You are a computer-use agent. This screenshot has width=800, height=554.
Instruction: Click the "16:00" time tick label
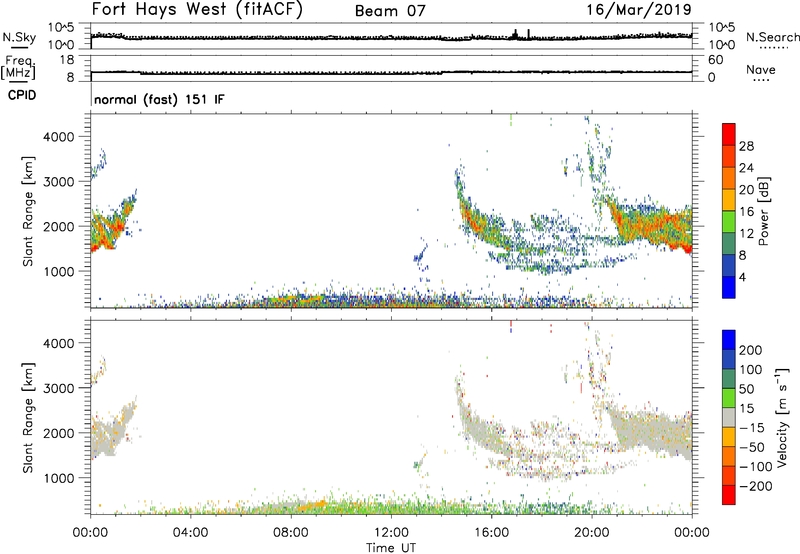point(491,533)
